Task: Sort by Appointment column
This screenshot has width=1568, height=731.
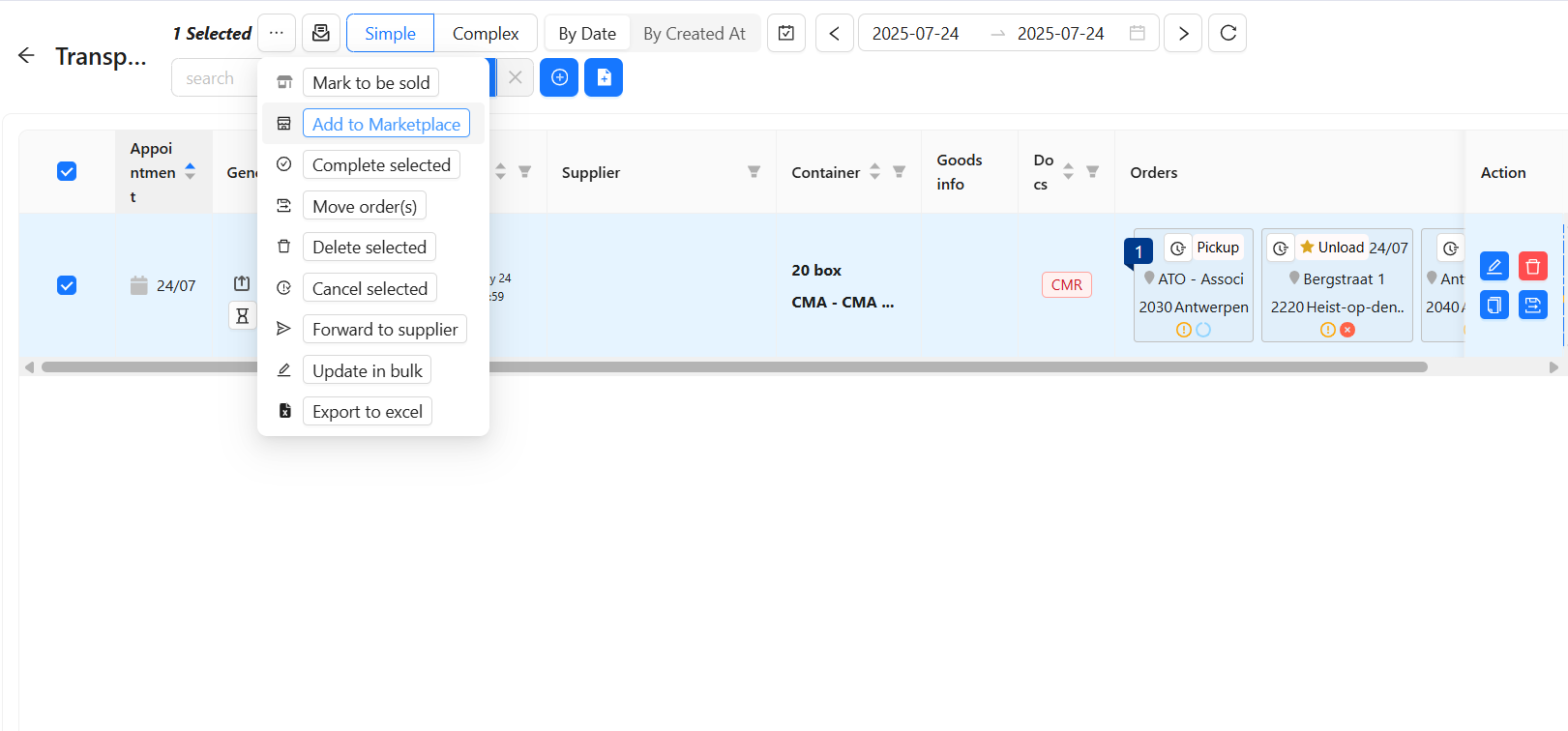Action: coord(190,171)
